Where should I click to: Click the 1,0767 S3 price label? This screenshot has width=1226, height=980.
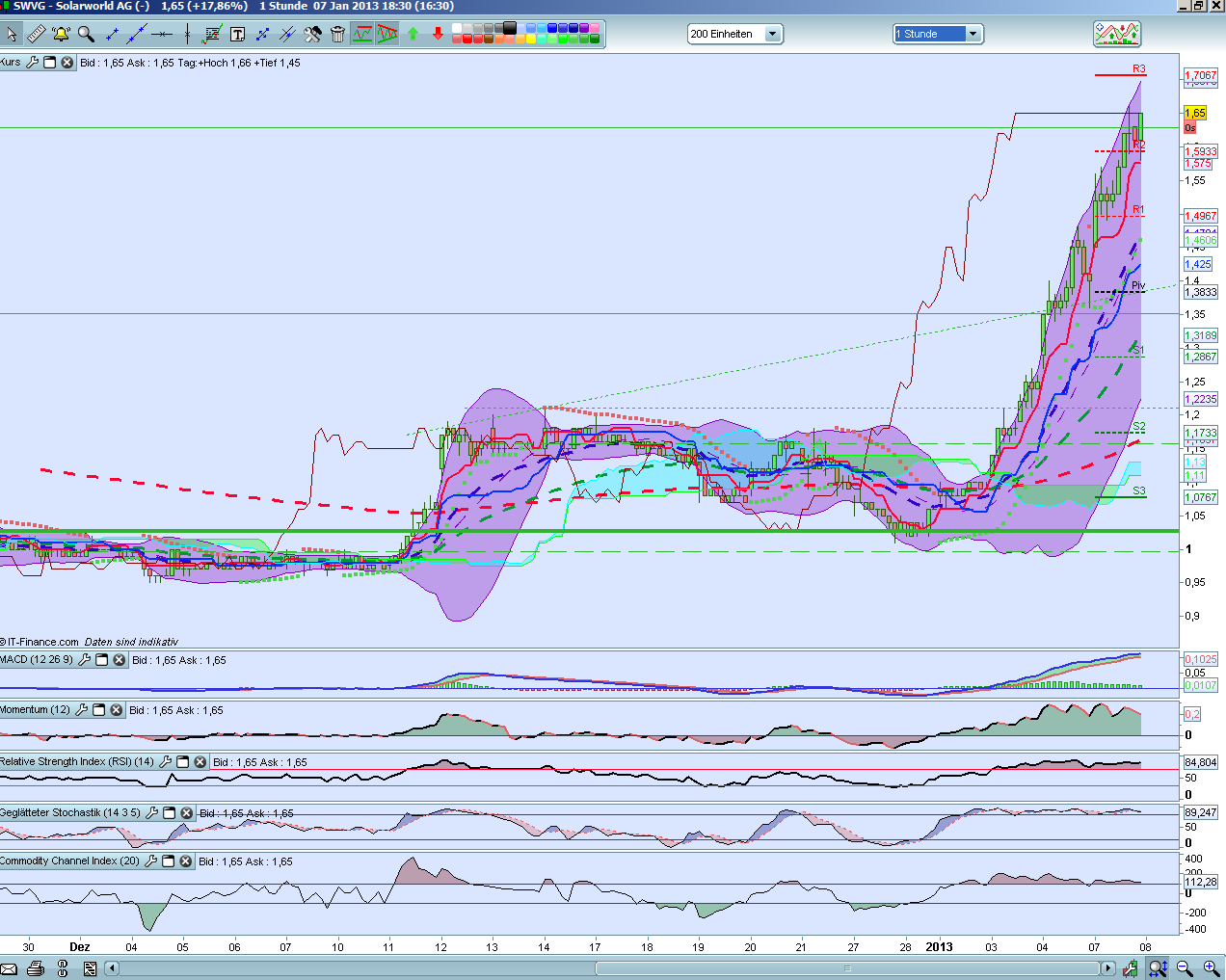(1201, 497)
